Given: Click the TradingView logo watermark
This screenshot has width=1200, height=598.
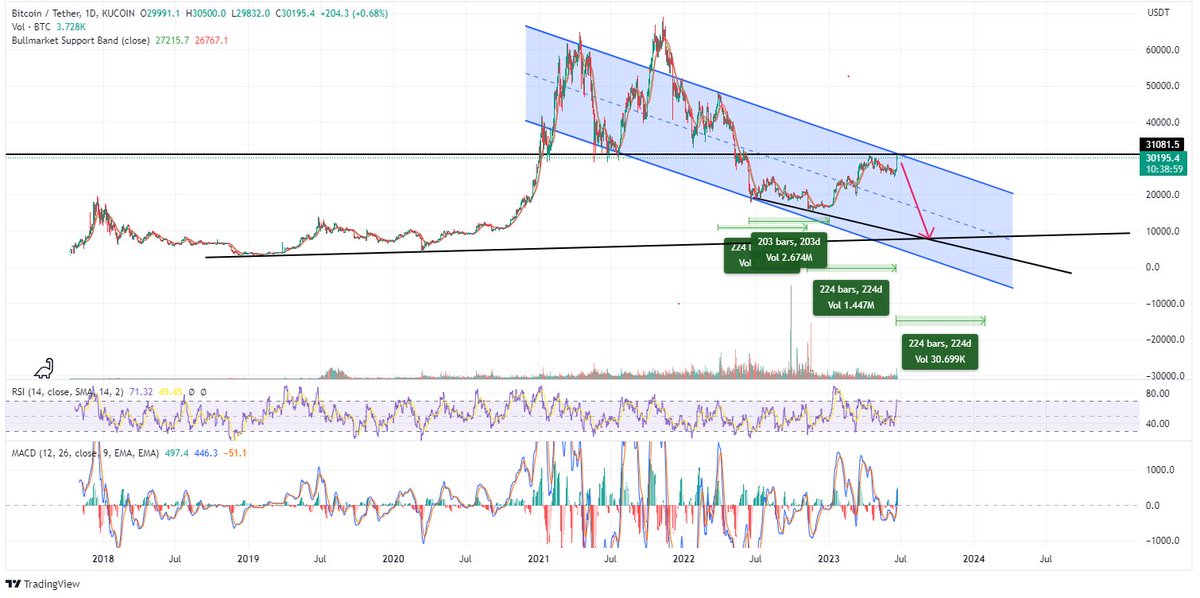Looking at the screenshot, I should [44, 583].
